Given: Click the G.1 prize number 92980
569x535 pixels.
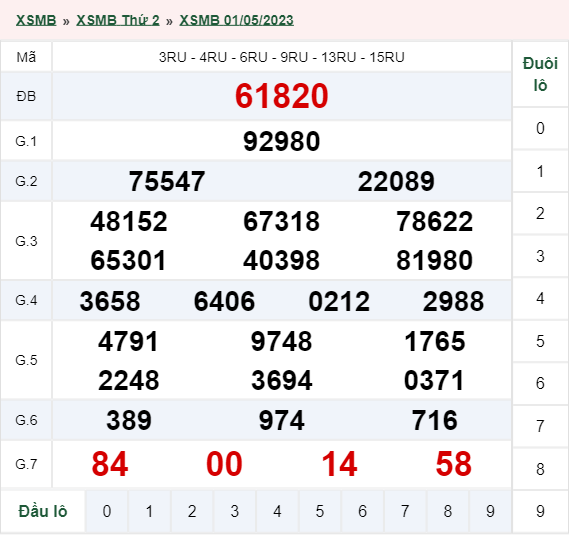Looking at the screenshot, I should 282,141.
